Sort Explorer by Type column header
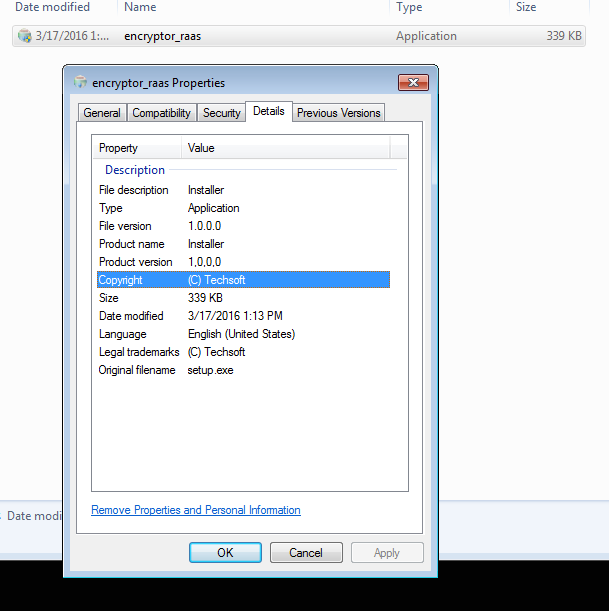The width and height of the screenshot is (609, 611). click(x=409, y=7)
